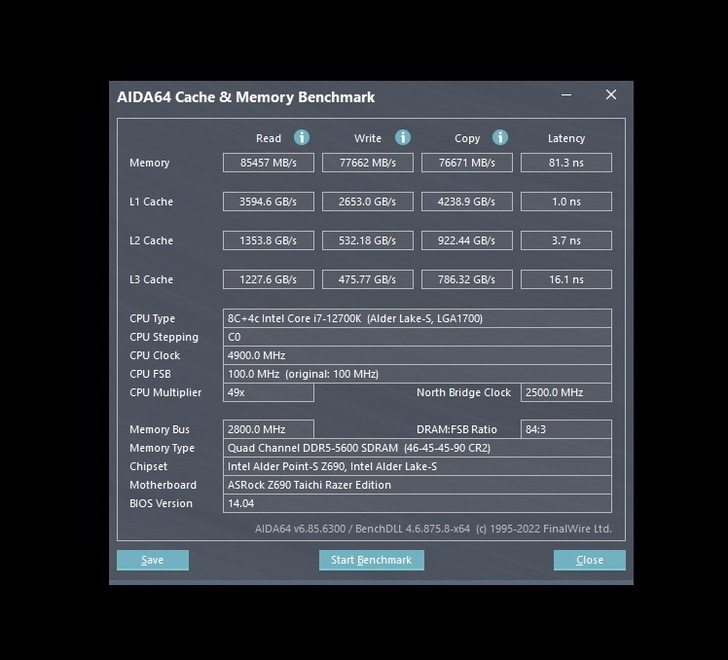Image resolution: width=728 pixels, height=660 pixels.
Task: Close the window with the X icon
Action: coord(611,95)
